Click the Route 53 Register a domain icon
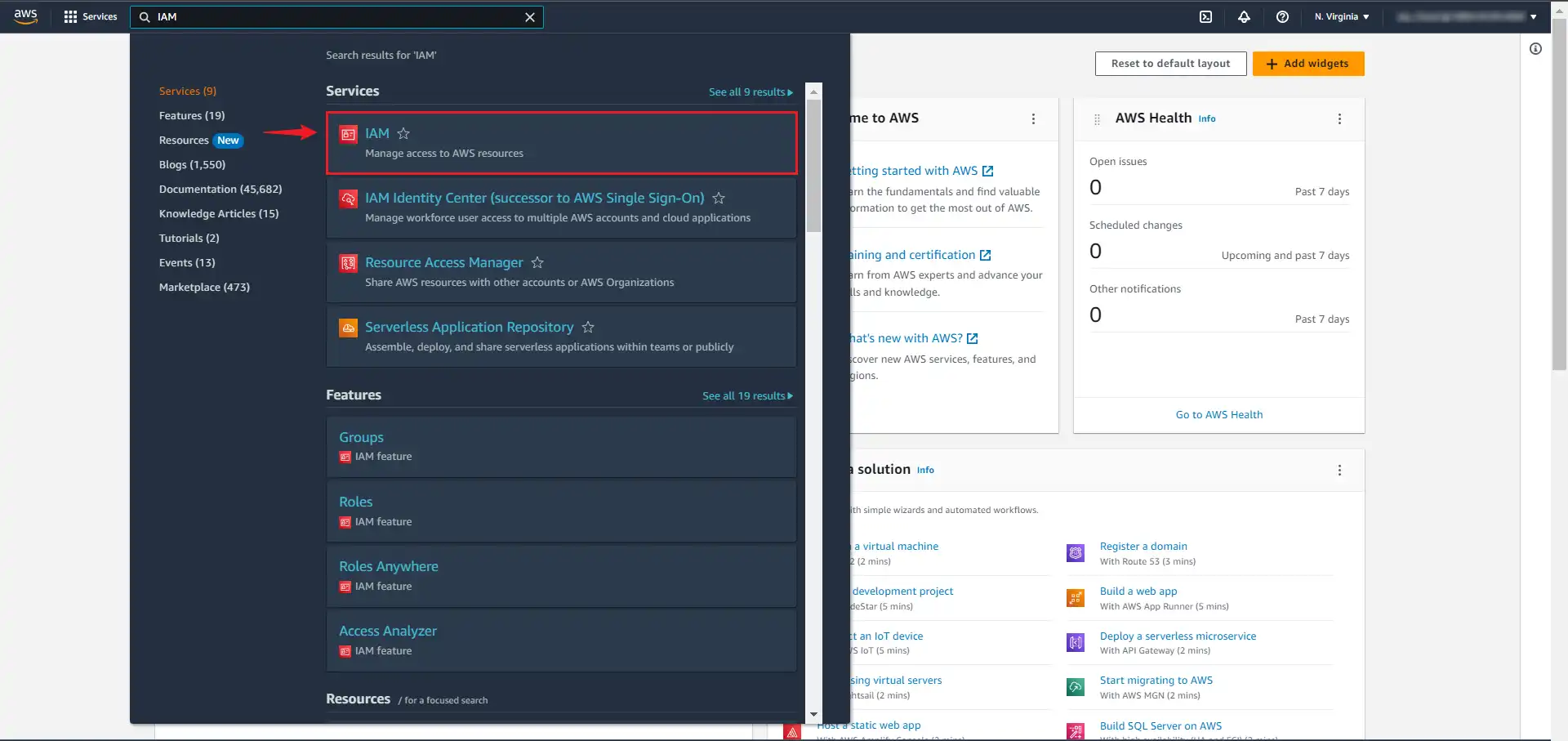 [1076, 553]
